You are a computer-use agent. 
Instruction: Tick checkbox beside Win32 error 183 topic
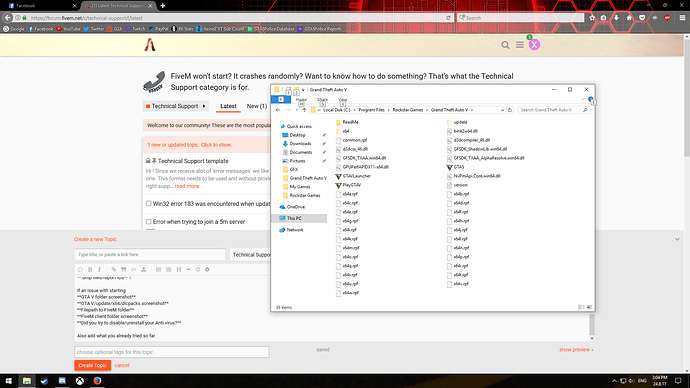[149, 204]
